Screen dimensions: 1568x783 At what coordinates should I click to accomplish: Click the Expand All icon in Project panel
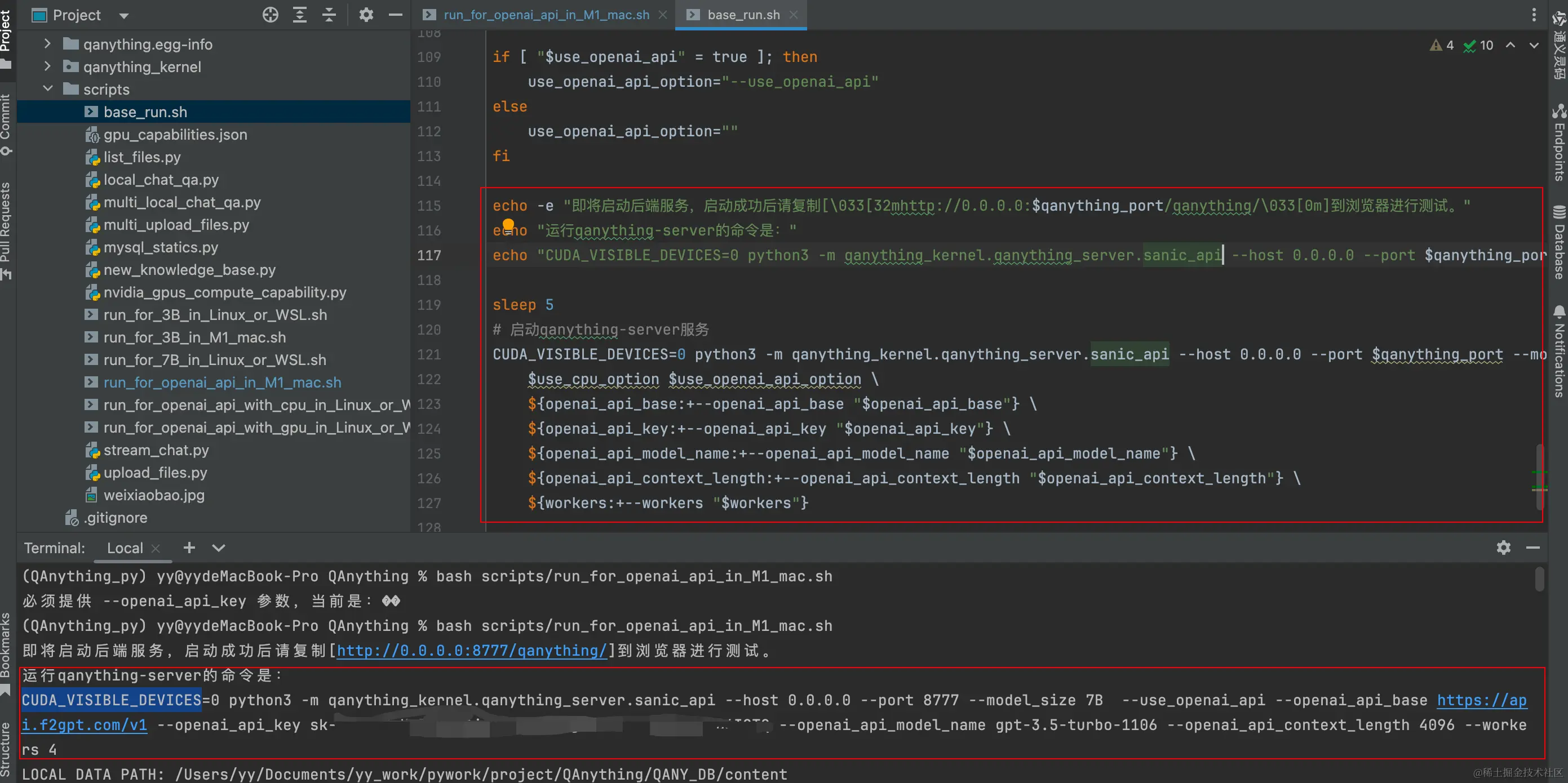[299, 15]
